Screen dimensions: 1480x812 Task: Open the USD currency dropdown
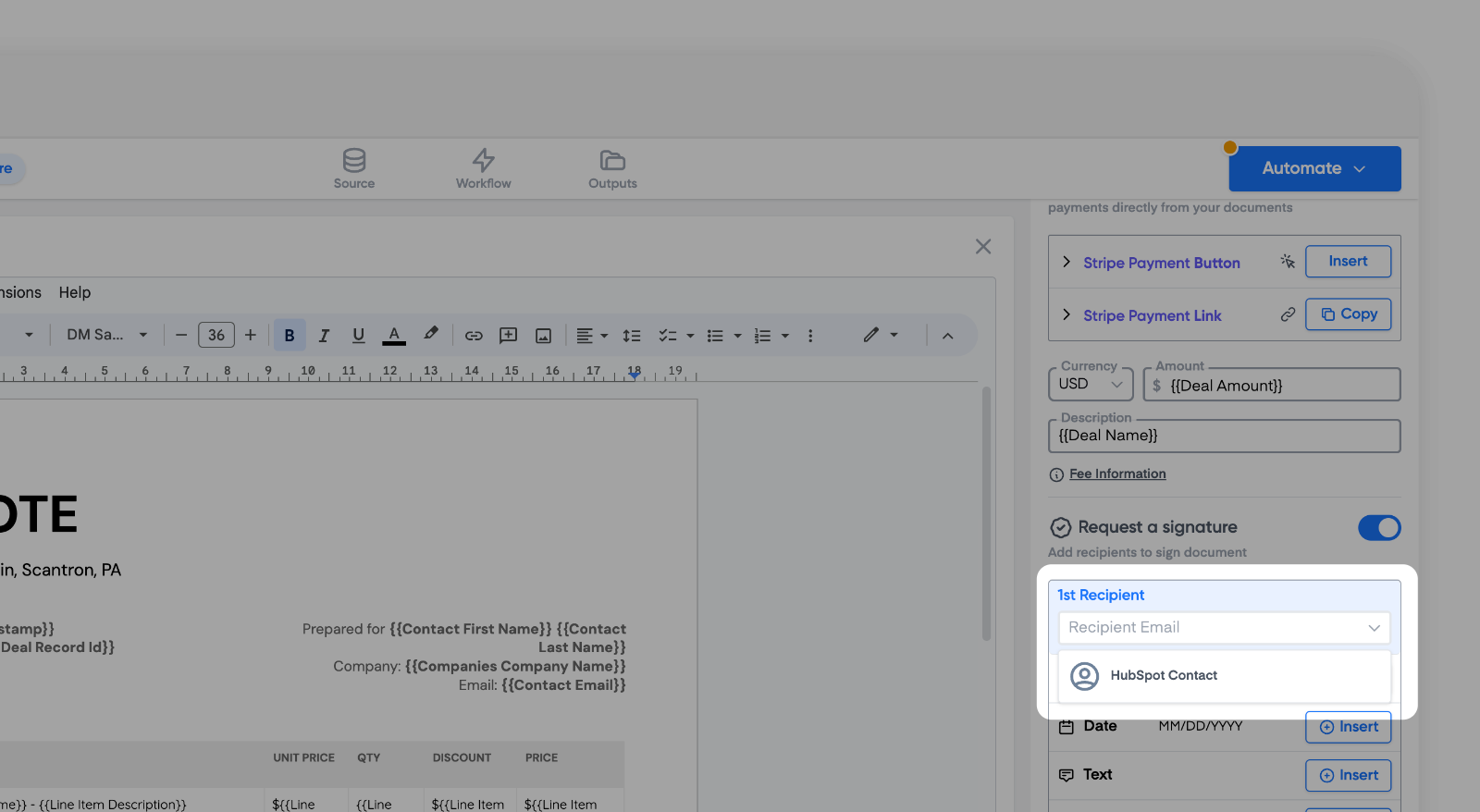point(1091,385)
